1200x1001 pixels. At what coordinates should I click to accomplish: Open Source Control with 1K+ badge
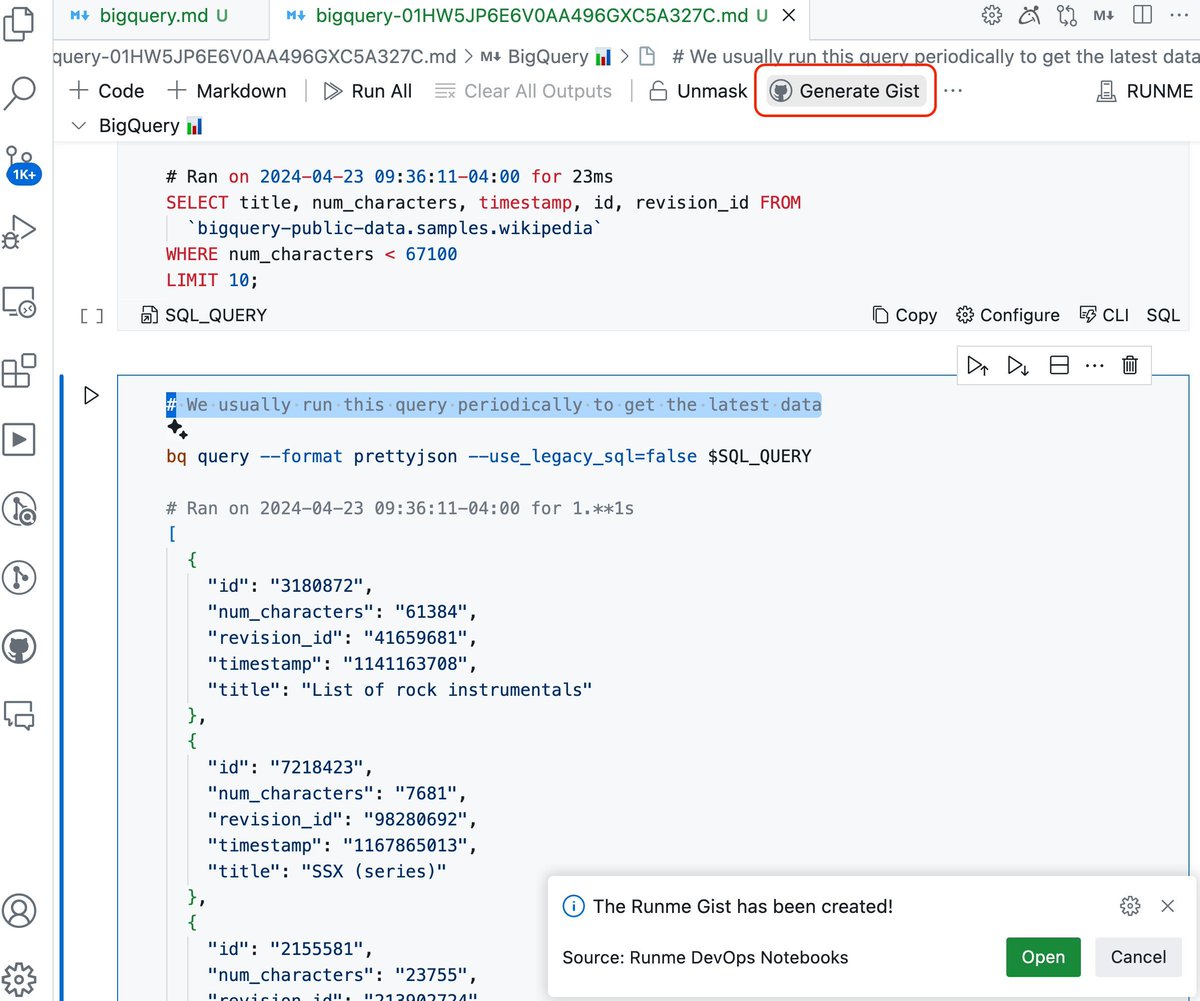click(20, 164)
